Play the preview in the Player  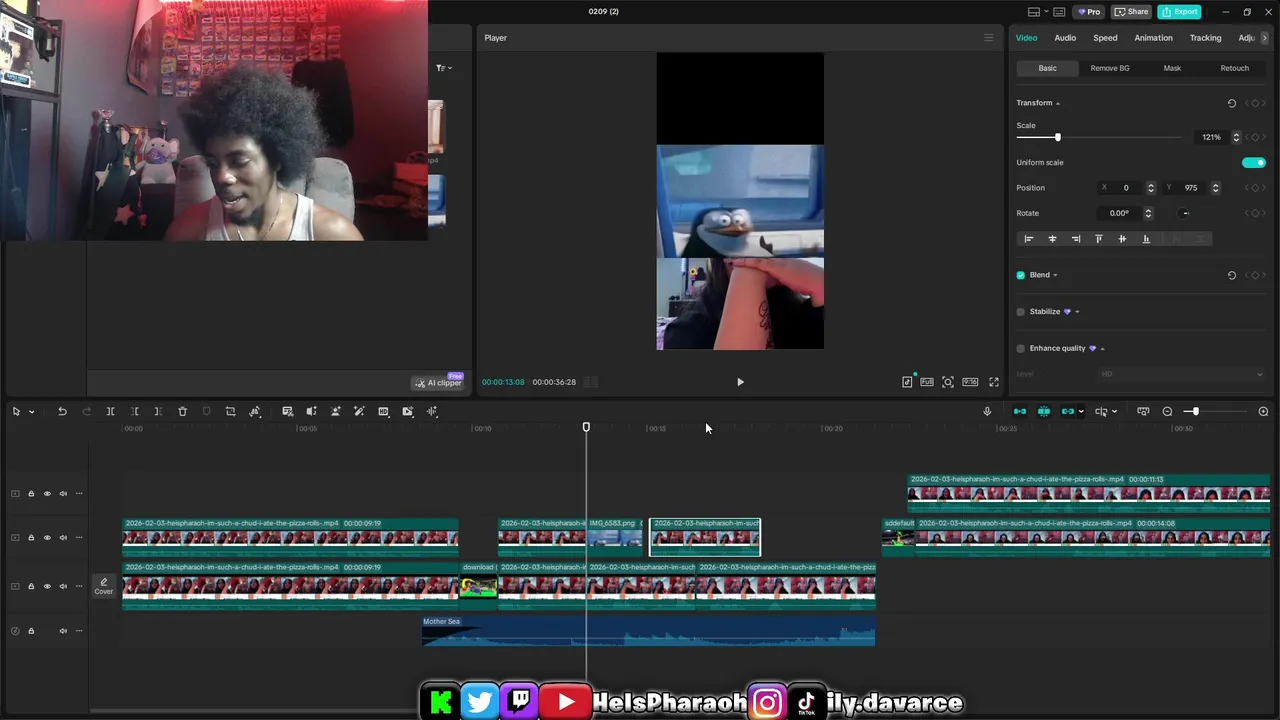coord(740,382)
